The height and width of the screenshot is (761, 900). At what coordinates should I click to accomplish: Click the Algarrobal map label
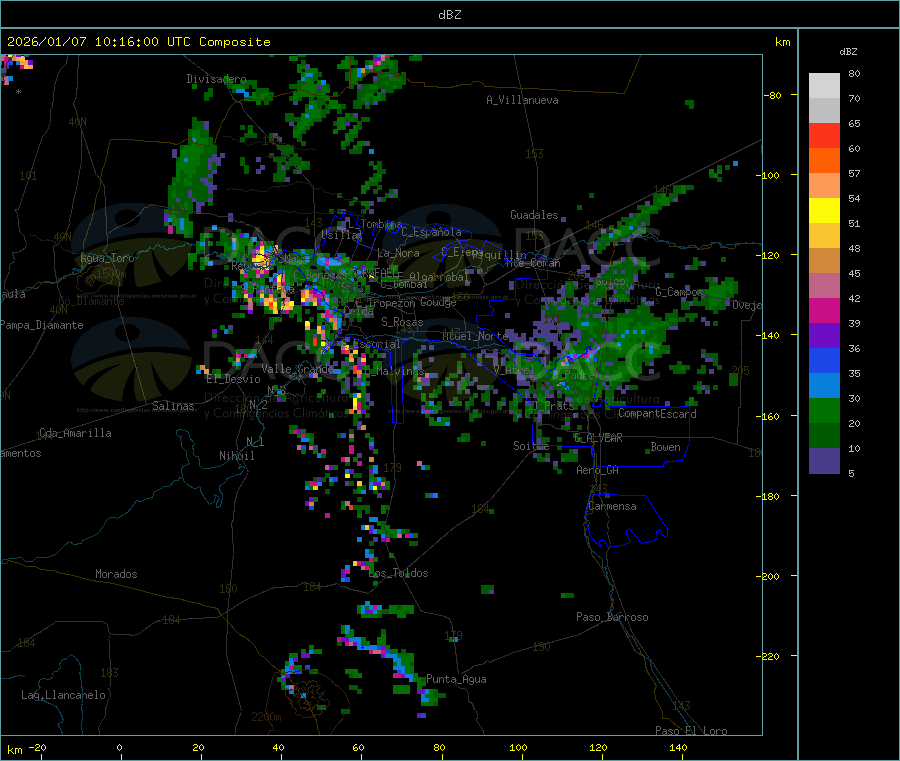tap(439, 277)
